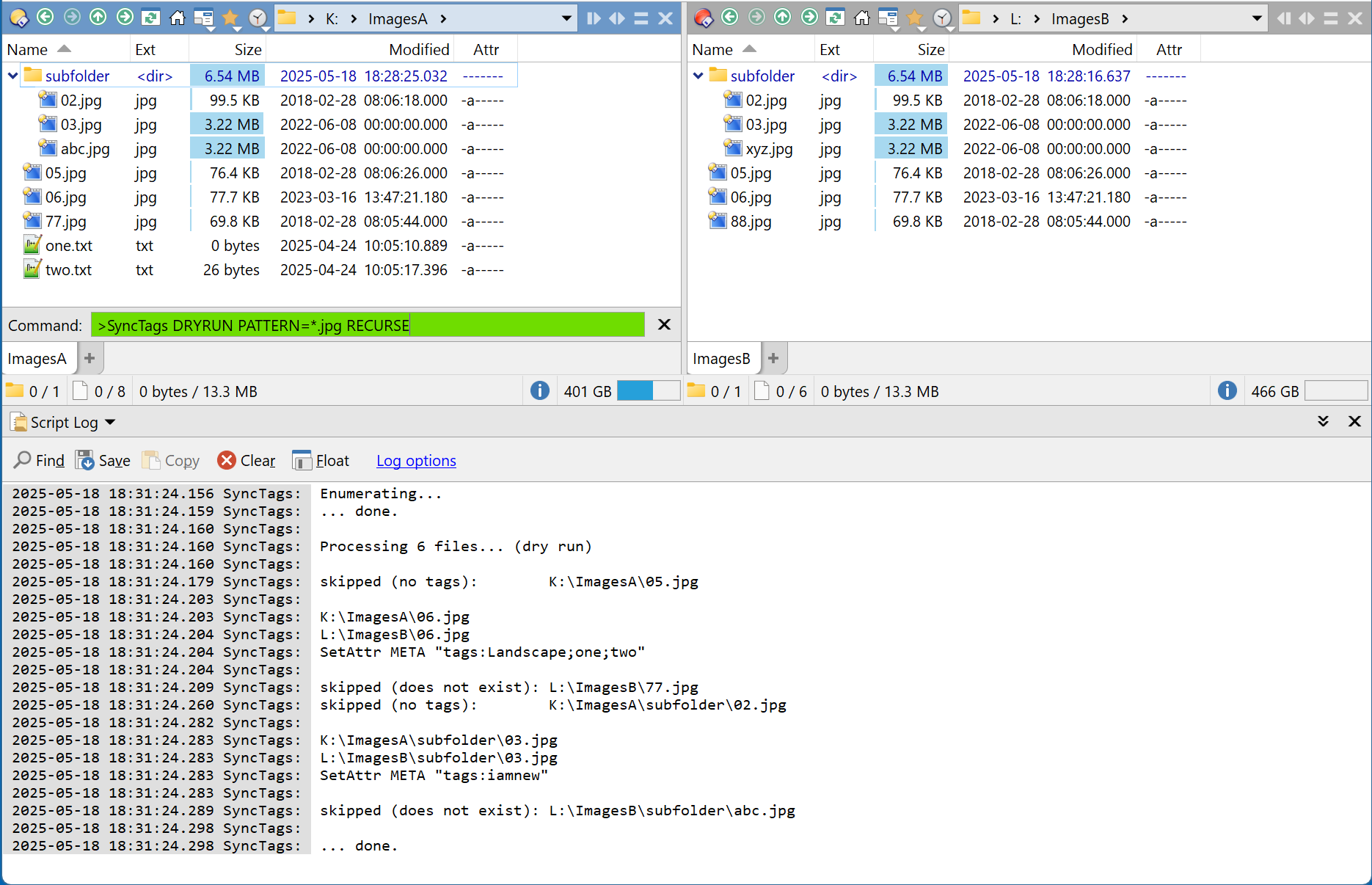
Task: Add a new tab next to ImagesA
Action: click(90, 358)
